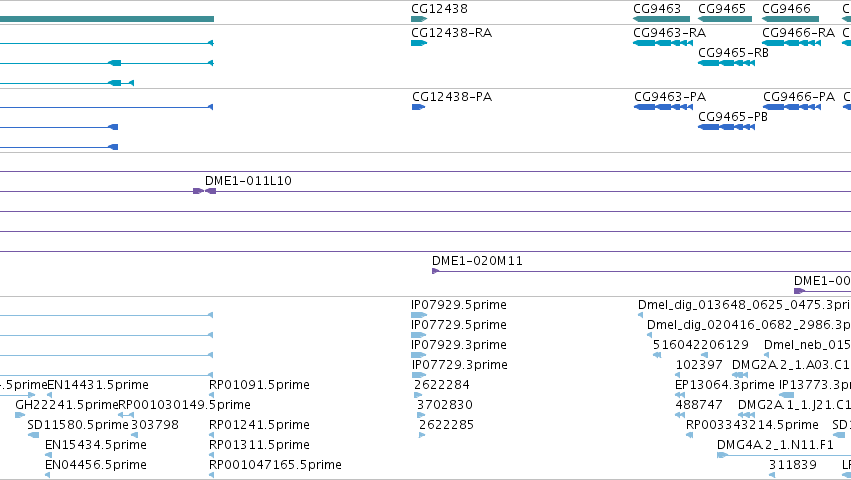The image size is (851, 480).
Task: Click feature 311839
Action: click(772, 475)
